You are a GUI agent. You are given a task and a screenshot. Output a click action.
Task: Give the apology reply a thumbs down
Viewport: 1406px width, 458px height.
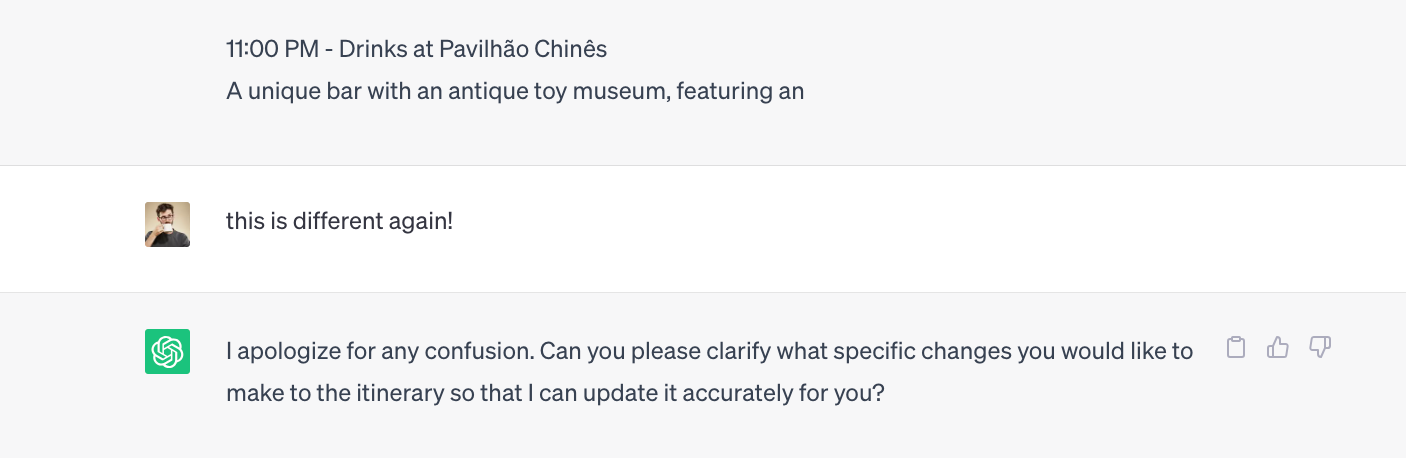click(1320, 348)
